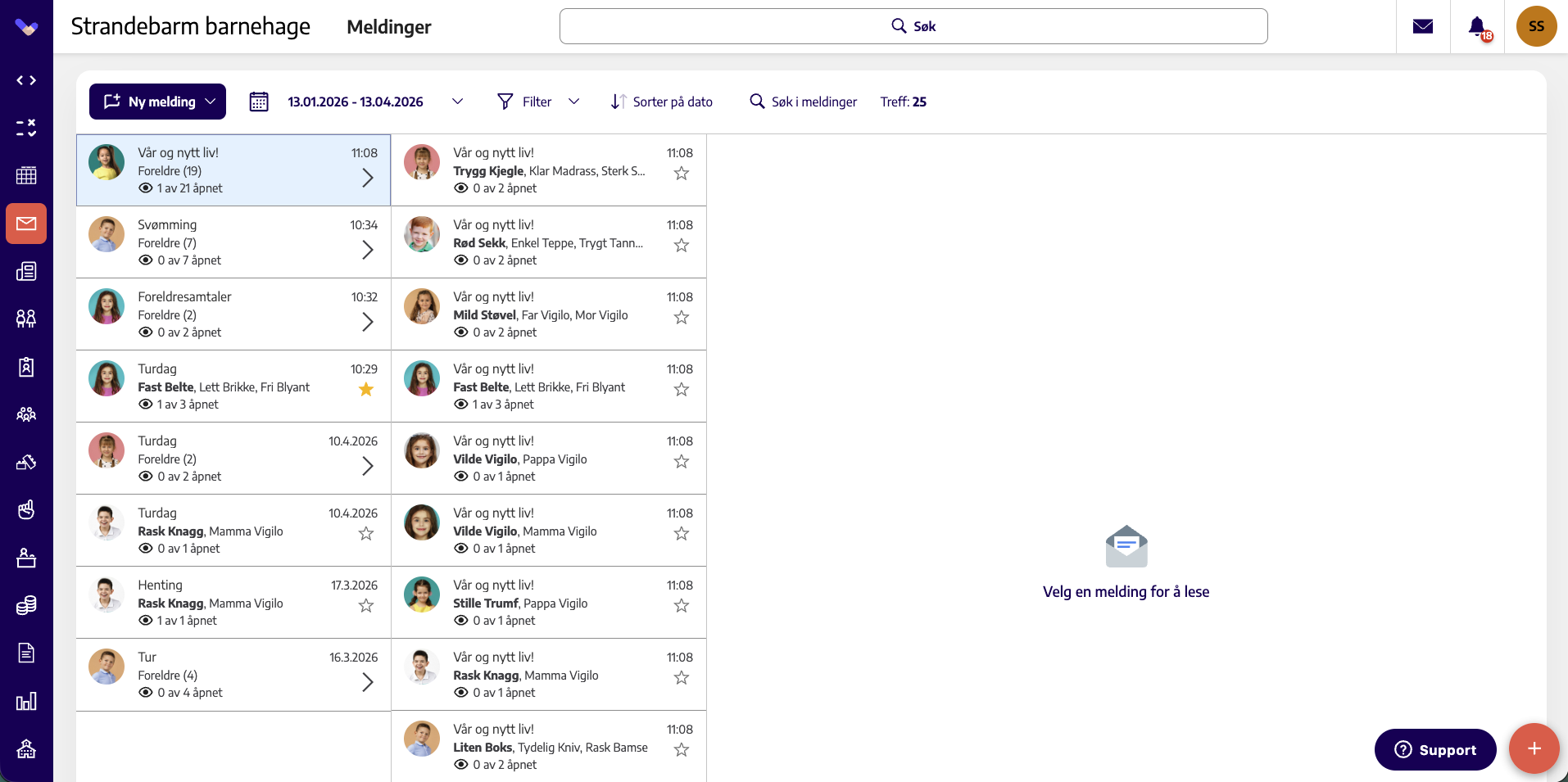Click the calendar date picker icon
Viewport: 1568px width, 782px height.
(x=259, y=102)
